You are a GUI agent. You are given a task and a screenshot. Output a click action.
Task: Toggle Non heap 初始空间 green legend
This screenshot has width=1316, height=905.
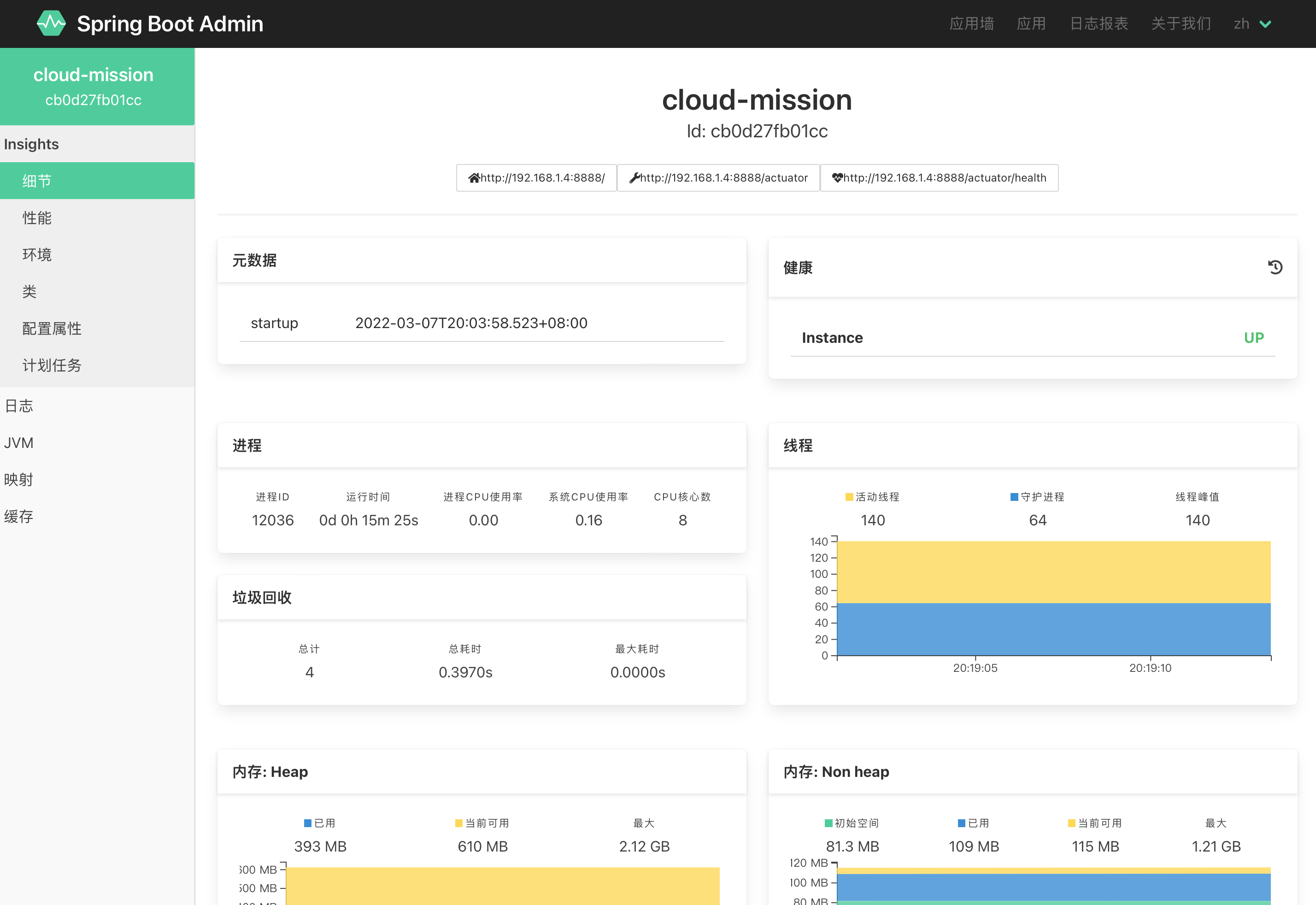coord(828,823)
